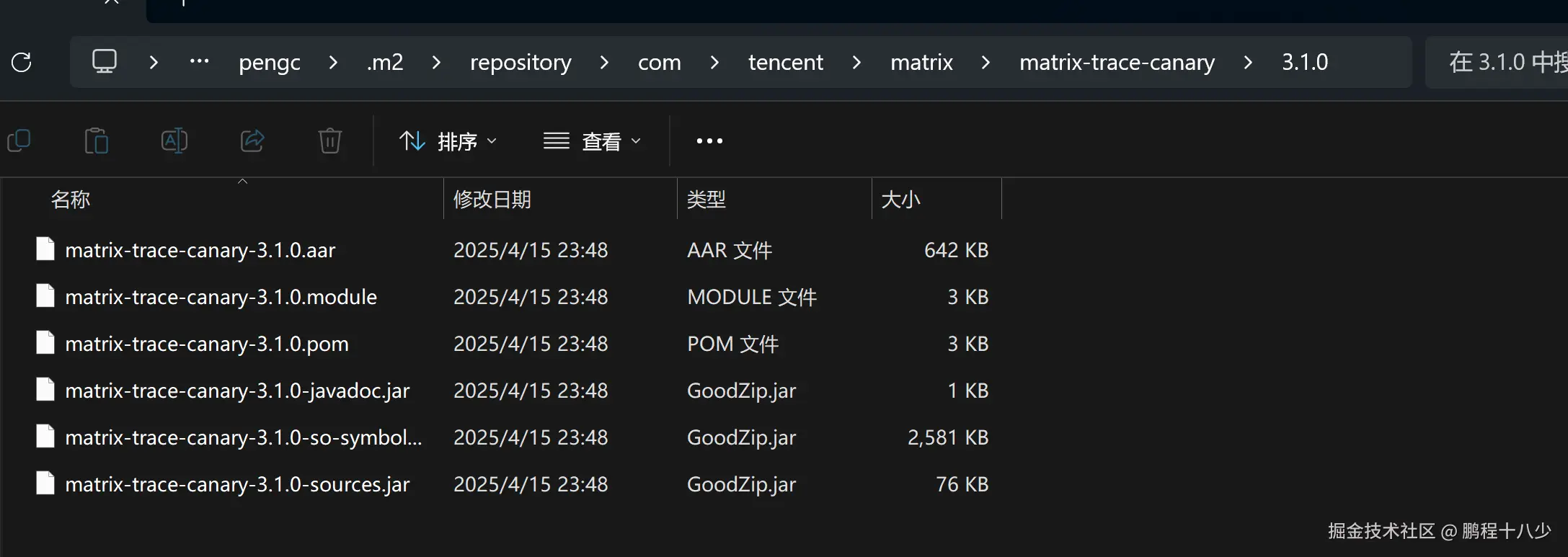This screenshot has width=1568, height=557.
Task: Select file matrix-trace-canary-3.1.0-javadoc.jar
Action: (x=237, y=391)
